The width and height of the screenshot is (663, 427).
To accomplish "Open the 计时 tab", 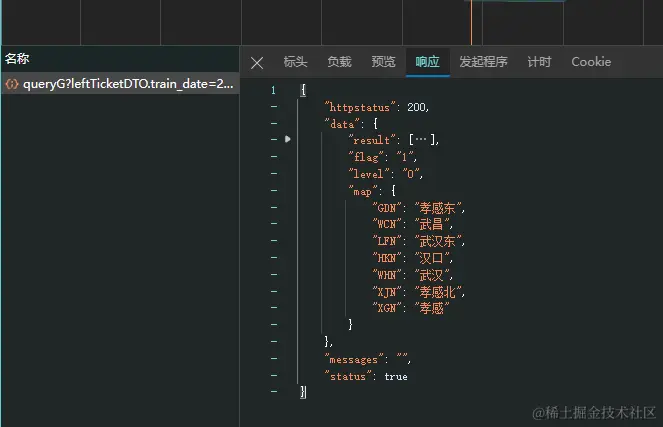I will (x=539, y=62).
